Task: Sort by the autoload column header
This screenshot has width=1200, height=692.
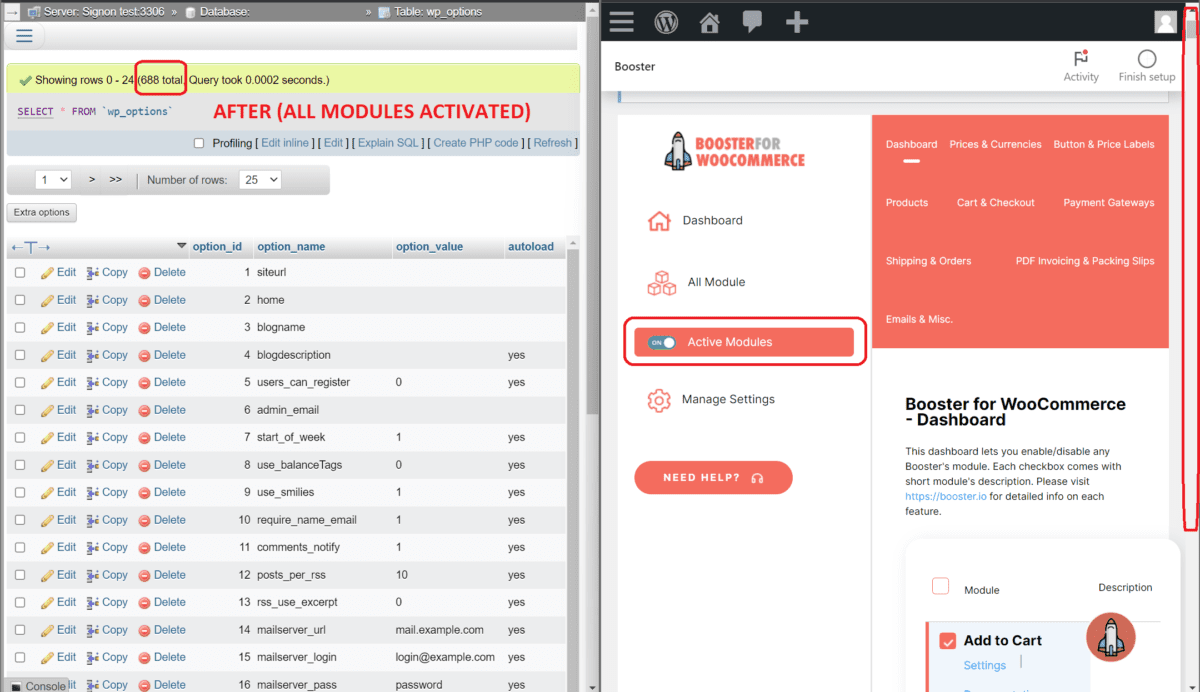Action: pyautogui.click(x=530, y=246)
